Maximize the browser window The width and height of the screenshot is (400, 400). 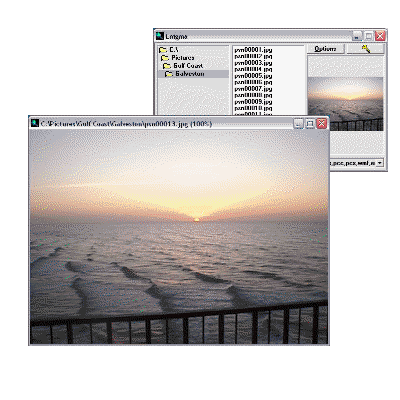(x=369, y=36)
